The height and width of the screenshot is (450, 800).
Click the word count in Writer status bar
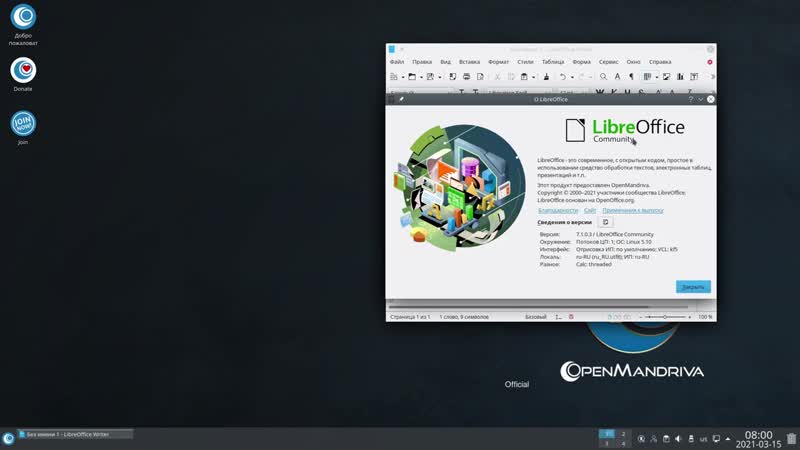(x=464, y=317)
